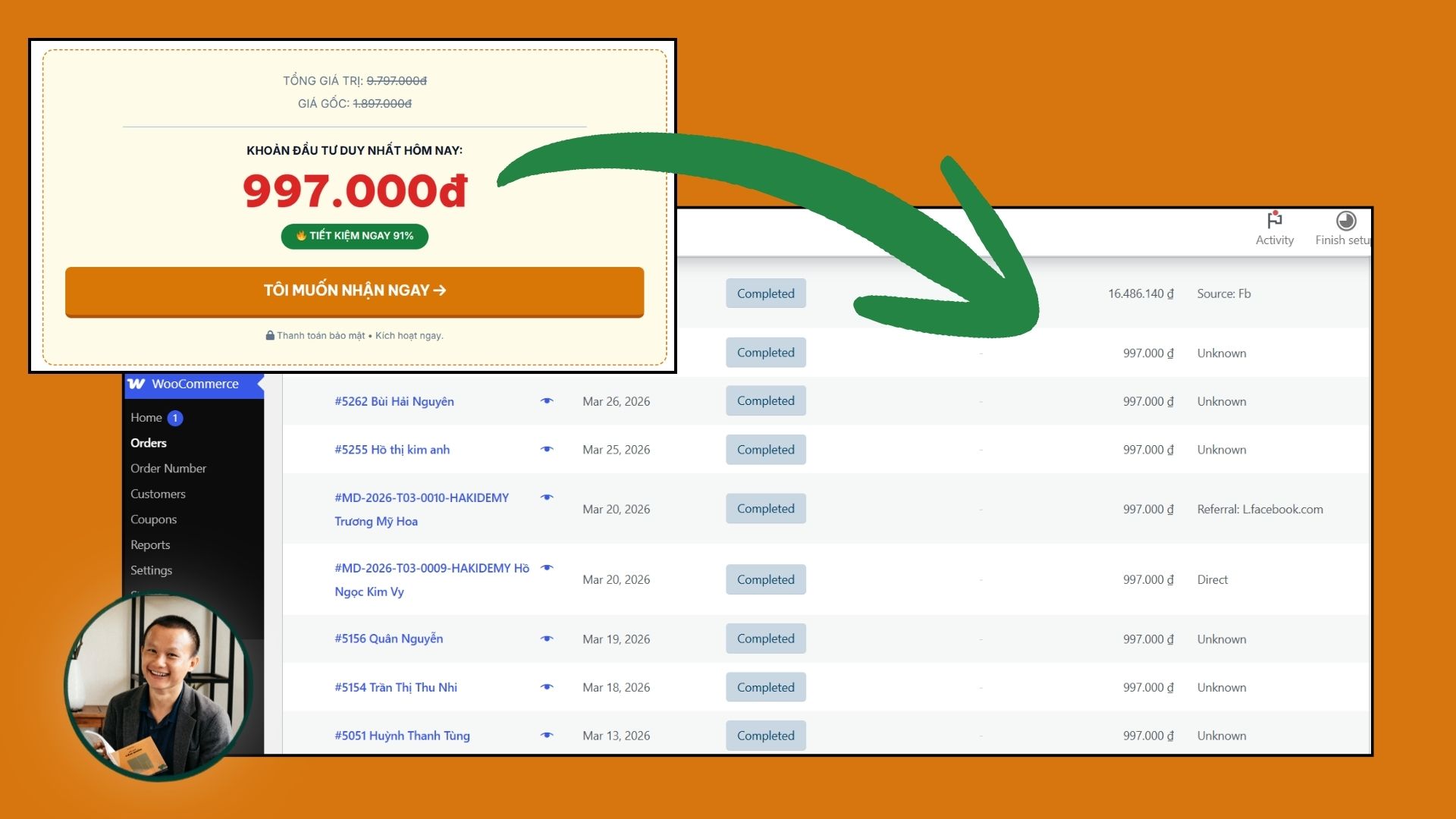
Task: Click "KHOẢN ĐẦU TƯ DUY NHẤT HÔM NAY" heading
Action: pyautogui.click(x=355, y=150)
